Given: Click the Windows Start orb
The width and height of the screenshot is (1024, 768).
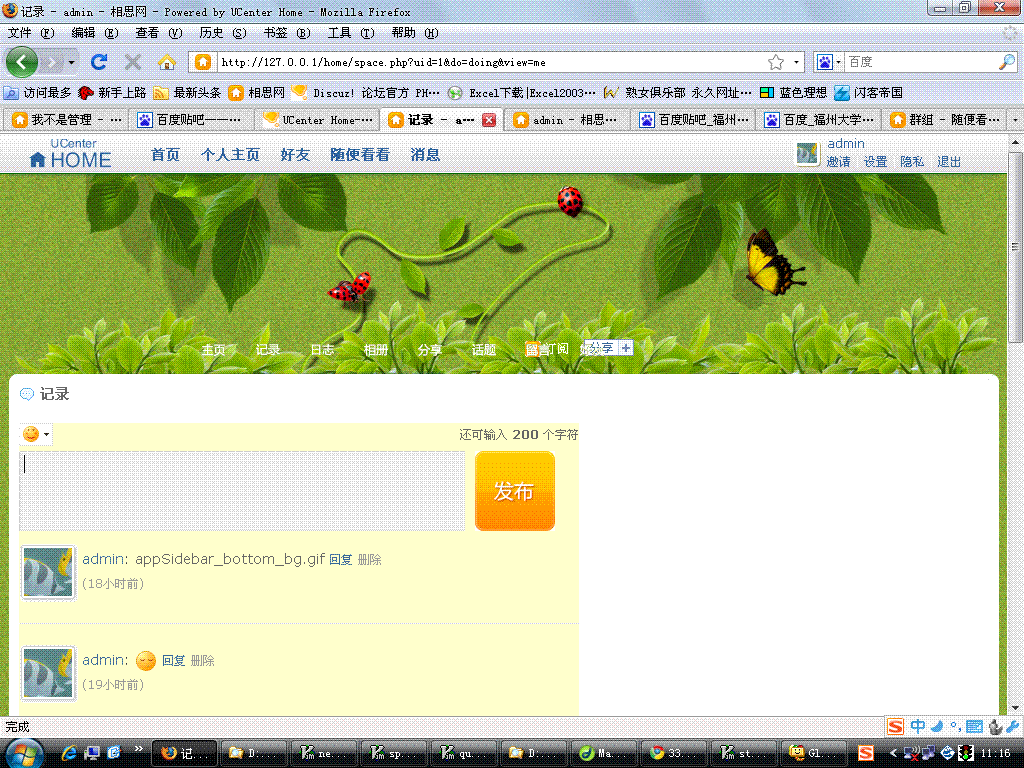Looking at the screenshot, I should tap(24, 753).
